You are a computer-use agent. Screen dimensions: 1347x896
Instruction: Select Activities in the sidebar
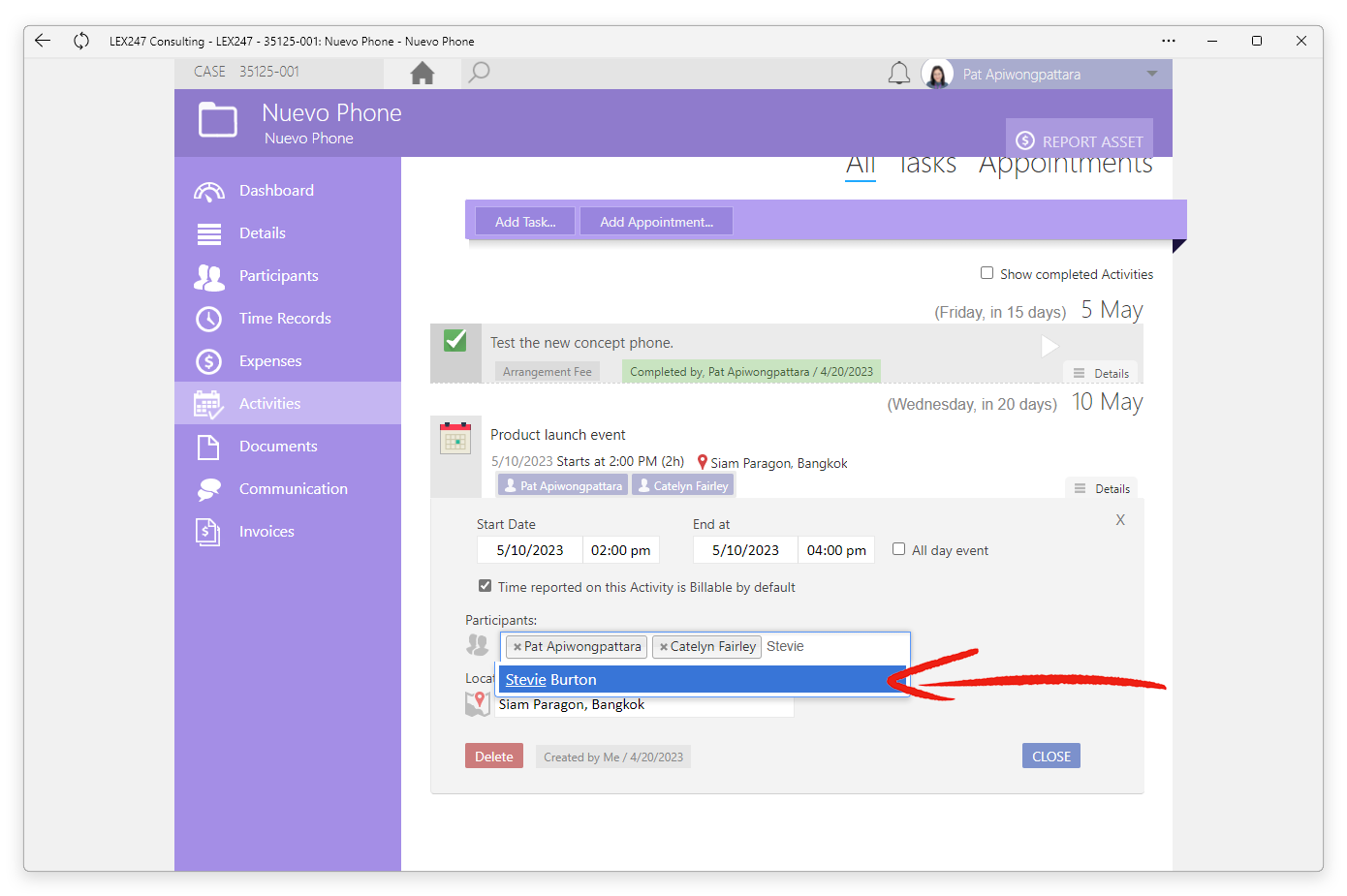tap(288, 404)
